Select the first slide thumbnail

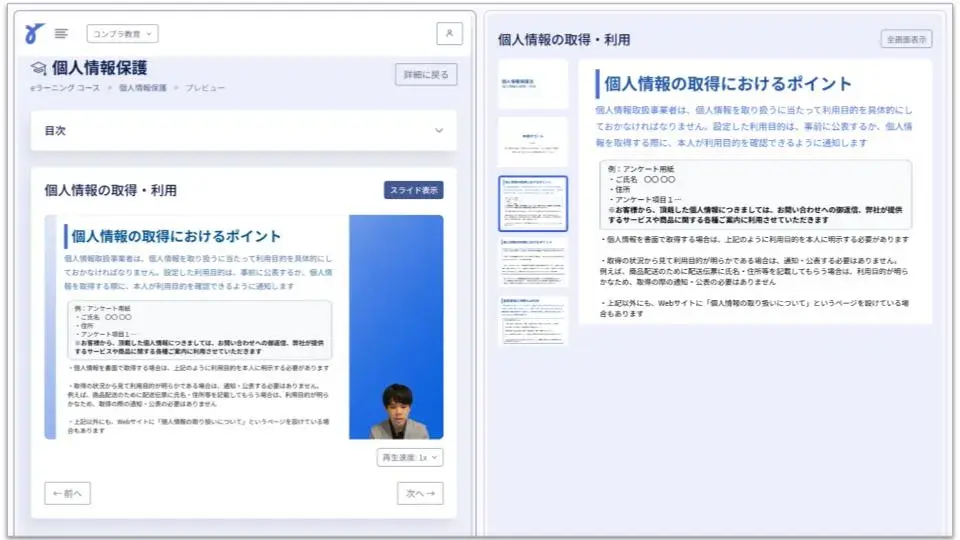pos(533,84)
